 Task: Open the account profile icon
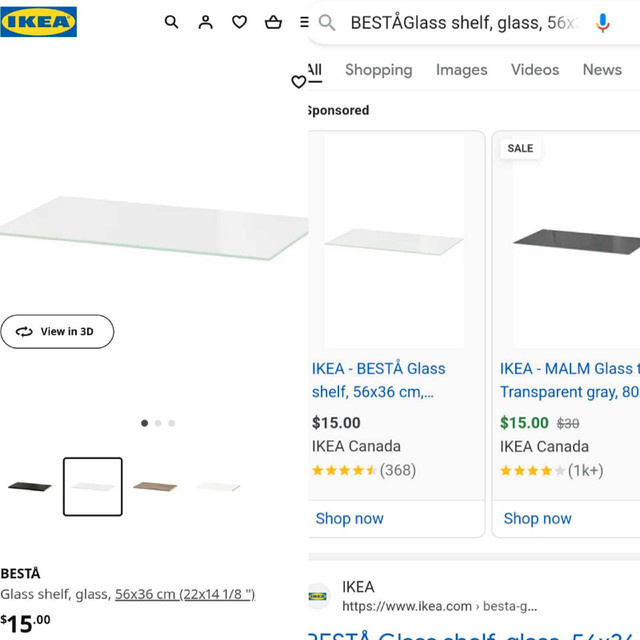point(205,22)
